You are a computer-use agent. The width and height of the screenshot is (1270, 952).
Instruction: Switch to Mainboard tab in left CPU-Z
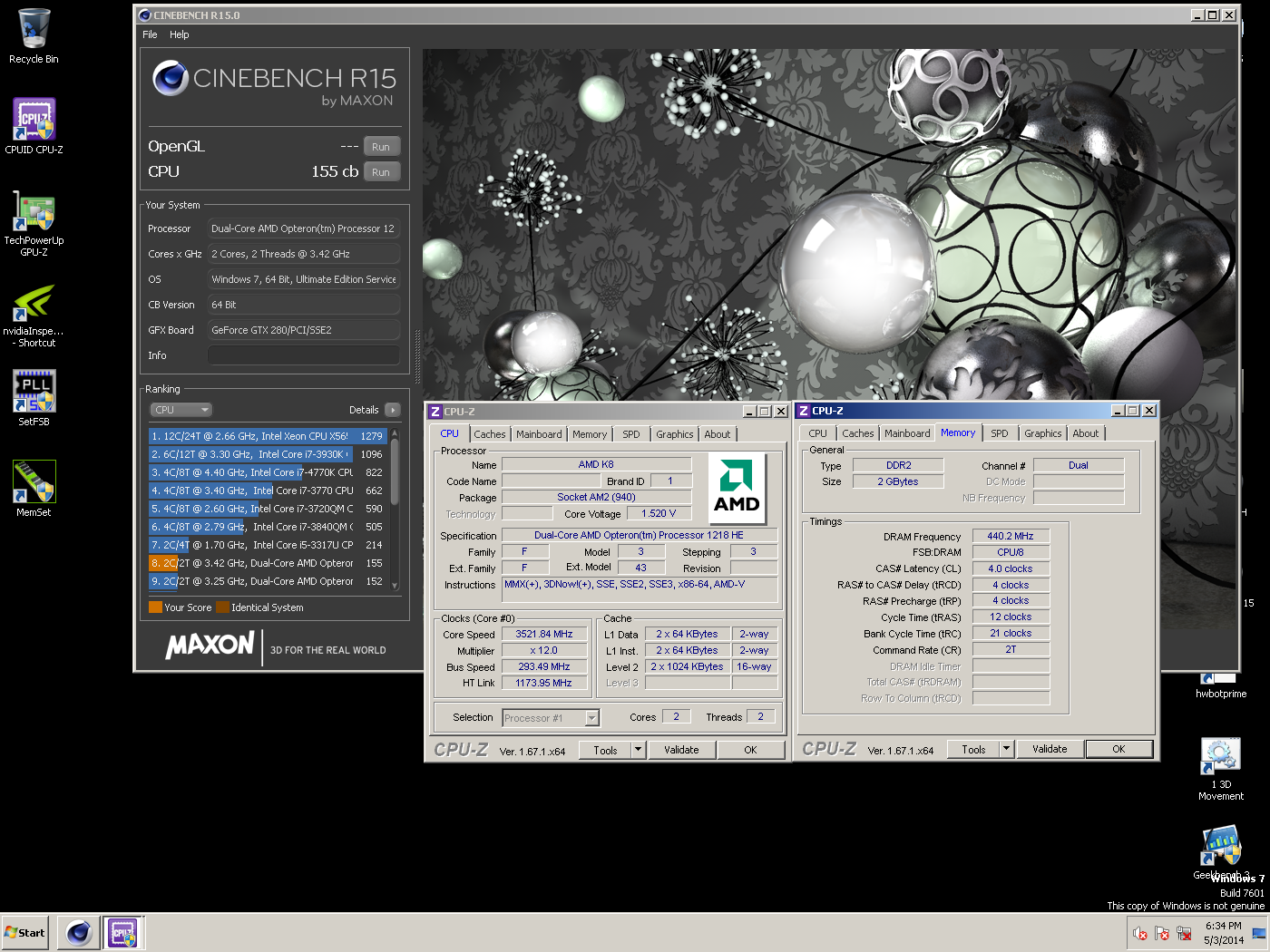539,434
